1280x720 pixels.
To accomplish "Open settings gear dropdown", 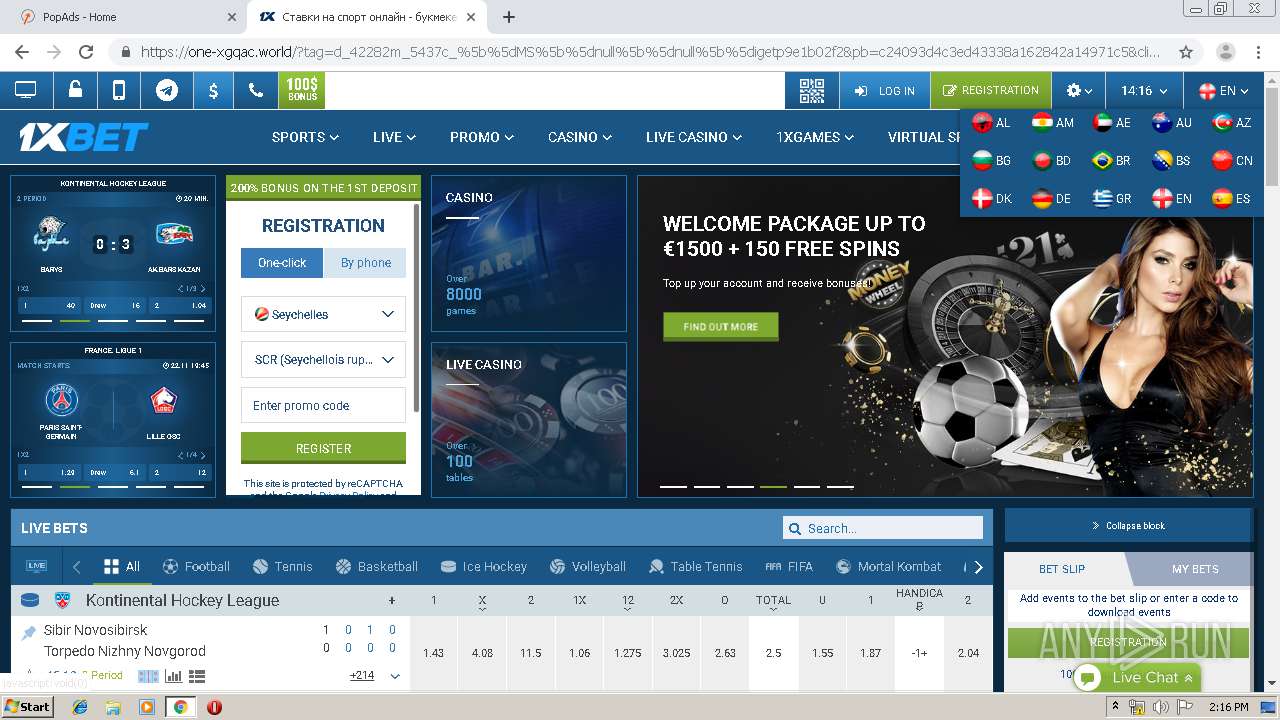I will coord(1079,90).
